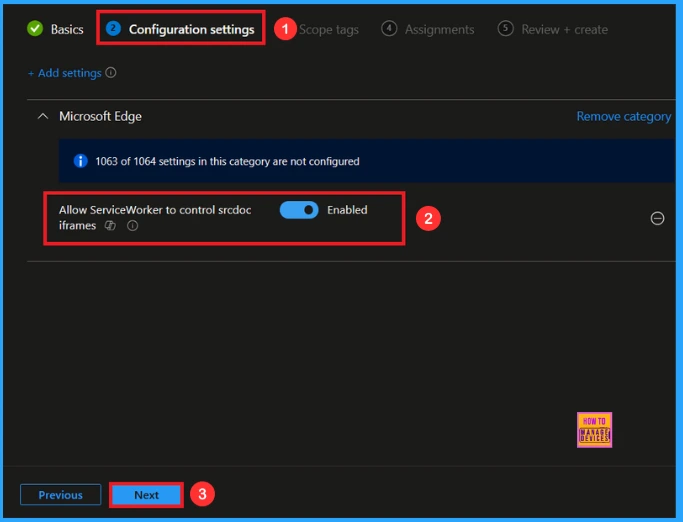Click the 1063 of 1064 settings message
The image size is (683, 522).
tap(227, 161)
